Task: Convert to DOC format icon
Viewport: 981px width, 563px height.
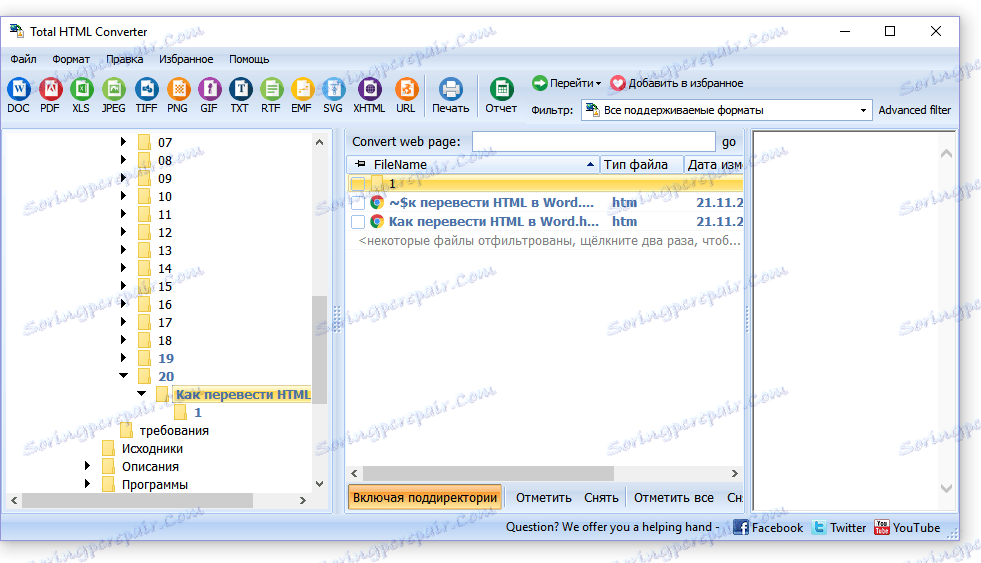Action: 19,89
